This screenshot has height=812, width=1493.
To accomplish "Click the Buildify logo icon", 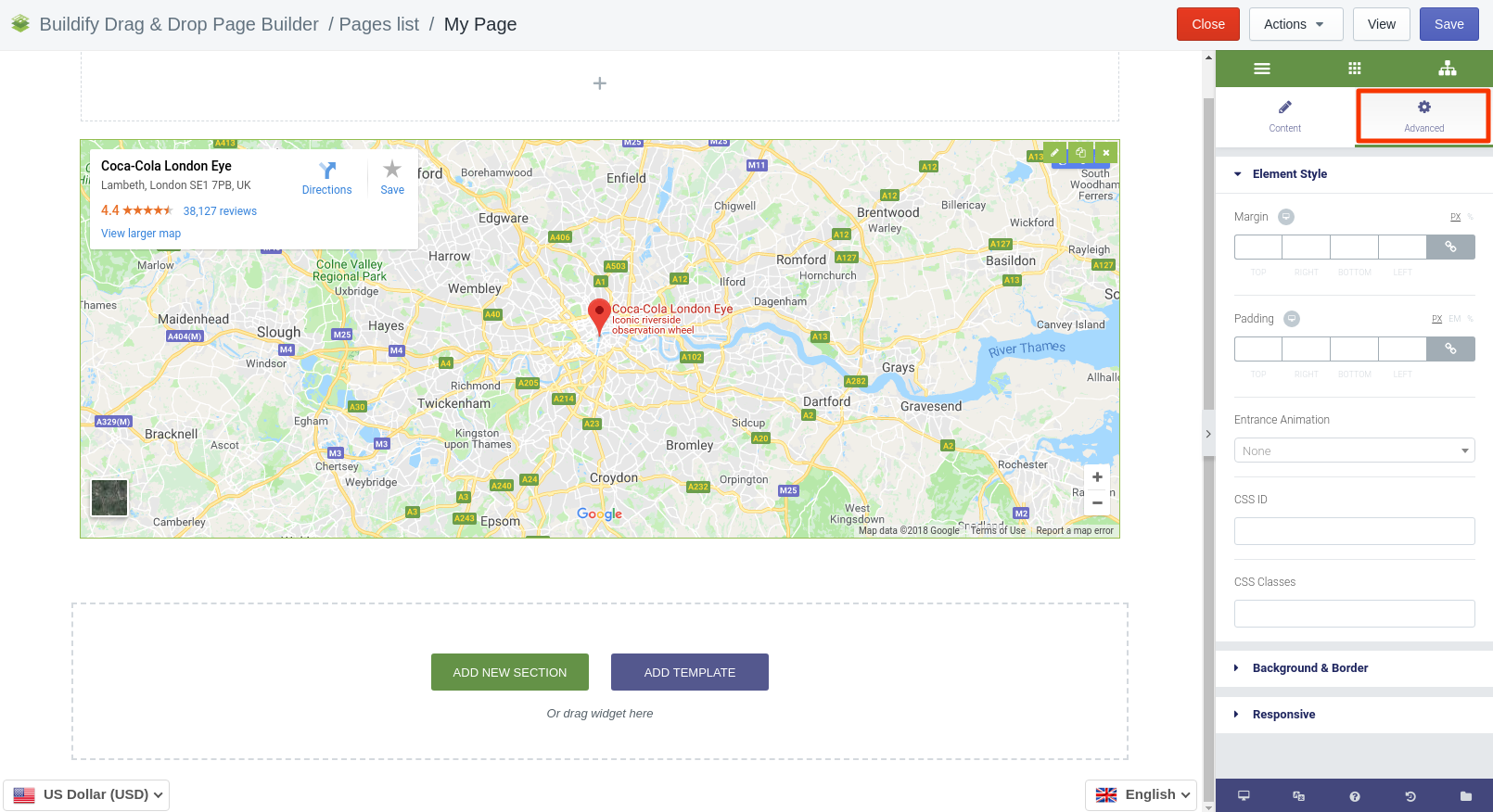I will tap(20, 23).
